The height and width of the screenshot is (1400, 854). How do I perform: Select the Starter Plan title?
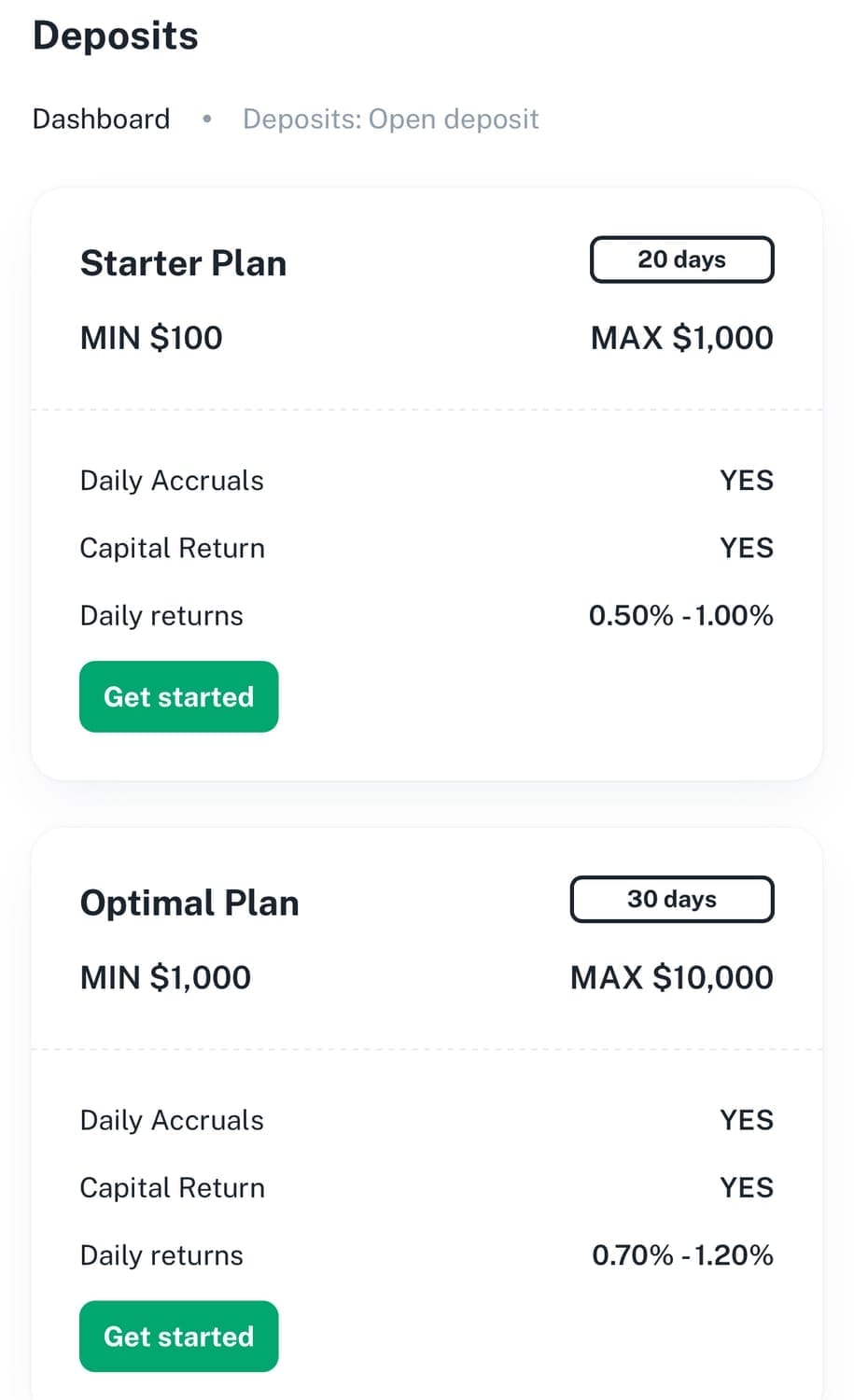(x=183, y=263)
